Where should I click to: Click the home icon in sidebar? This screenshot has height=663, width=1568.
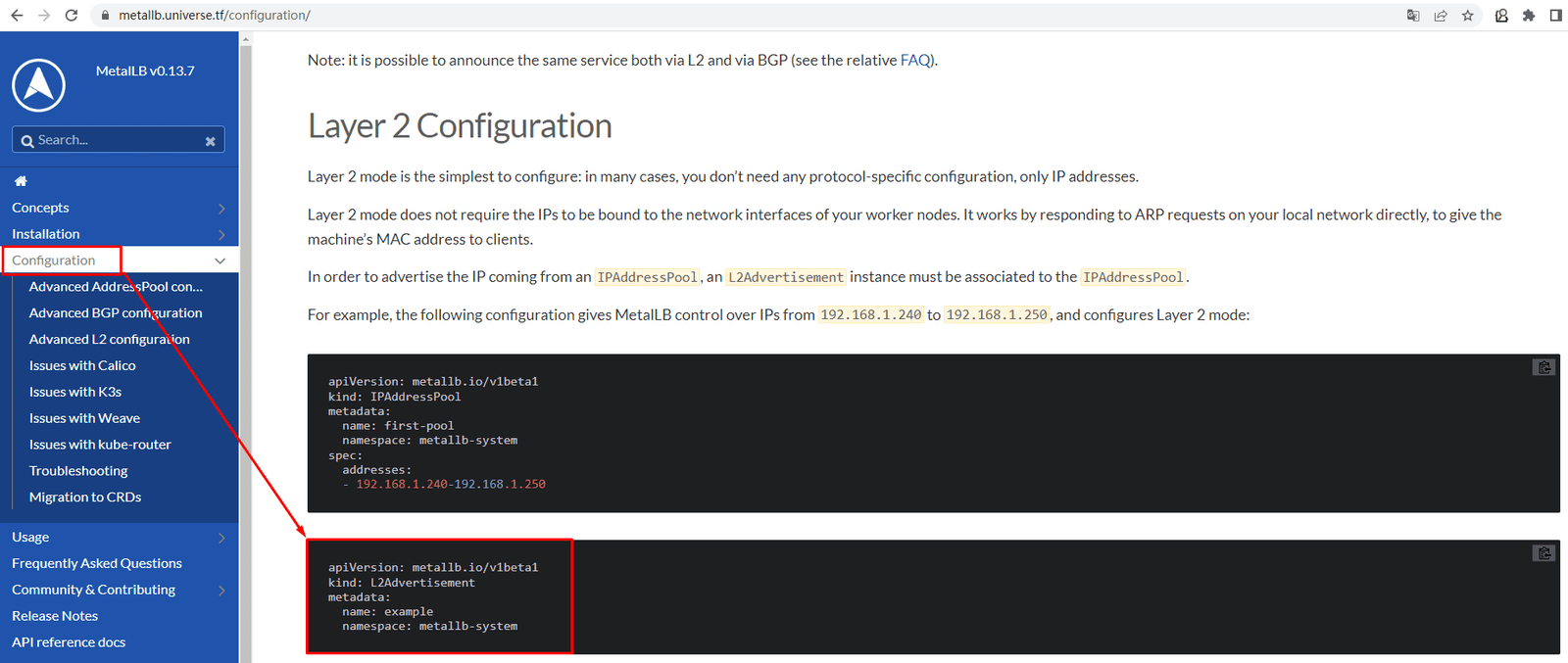[21, 181]
